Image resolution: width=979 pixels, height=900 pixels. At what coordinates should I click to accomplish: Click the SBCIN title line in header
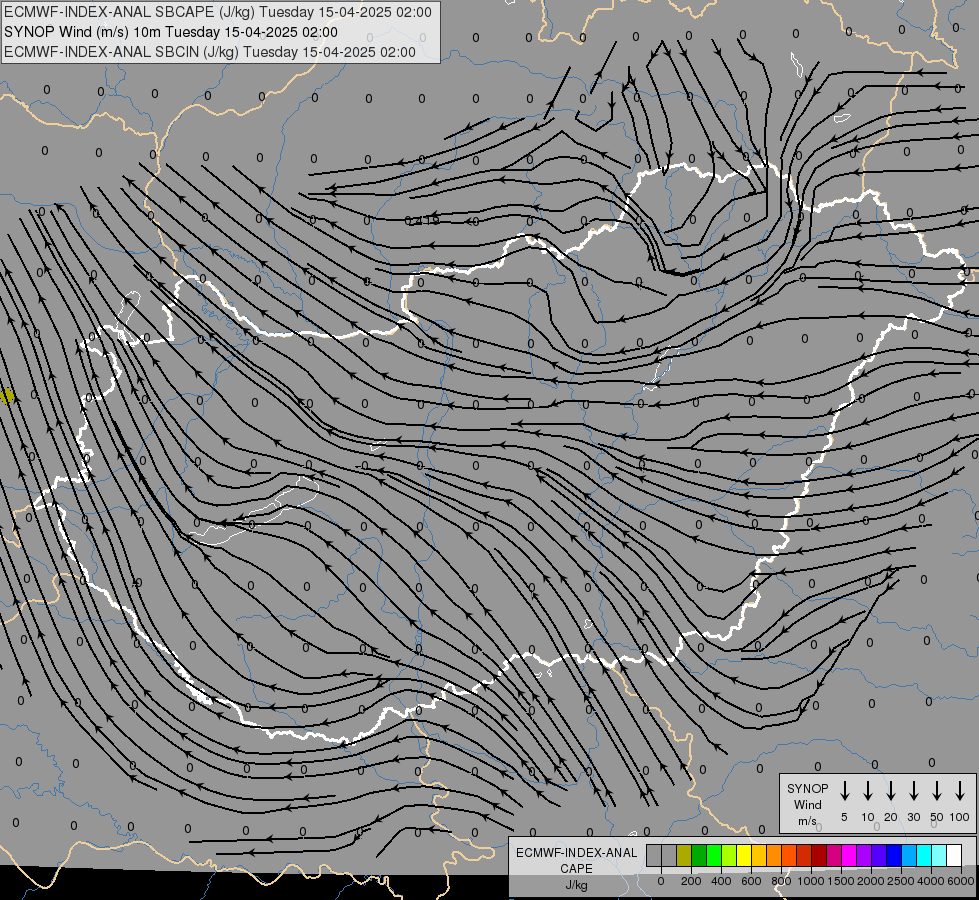point(210,52)
